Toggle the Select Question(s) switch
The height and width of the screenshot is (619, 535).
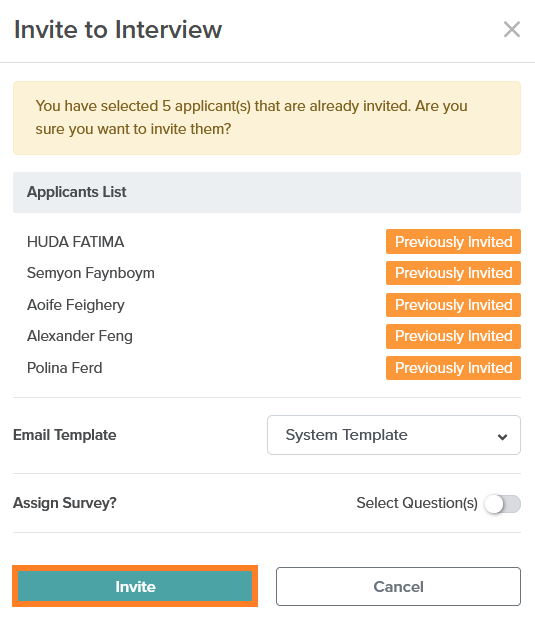[x=503, y=504]
